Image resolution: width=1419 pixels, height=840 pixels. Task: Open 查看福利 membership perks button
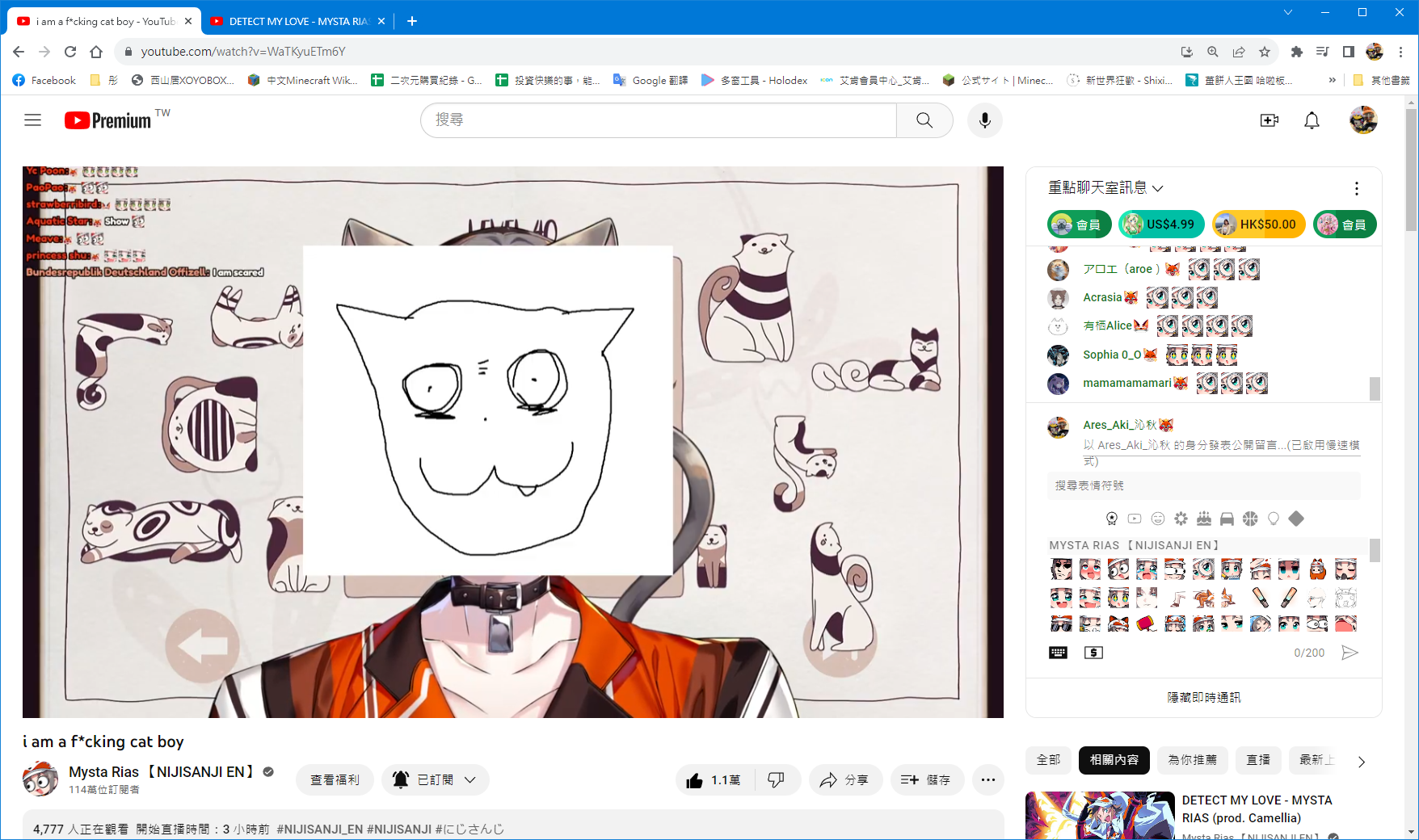(335, 780)
